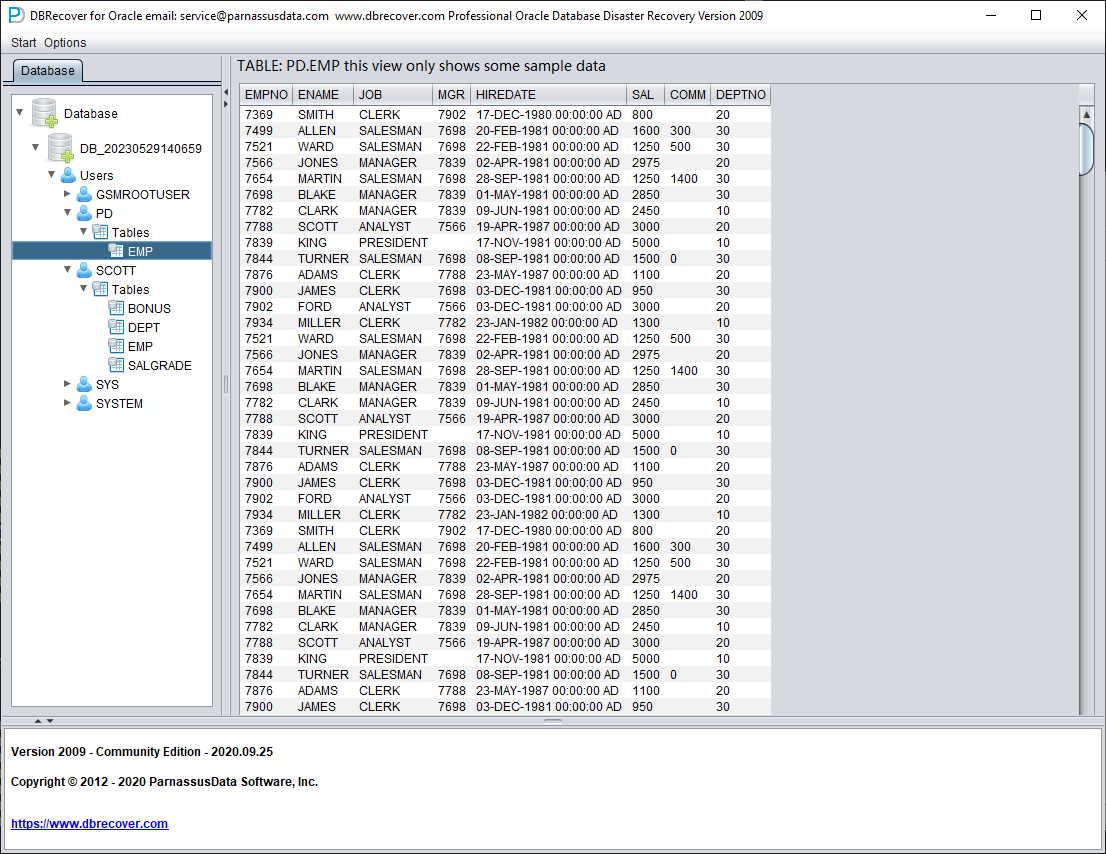Open the DEPT table icon
Viewport: 1106px width, 854px height.
pos(116,327)
